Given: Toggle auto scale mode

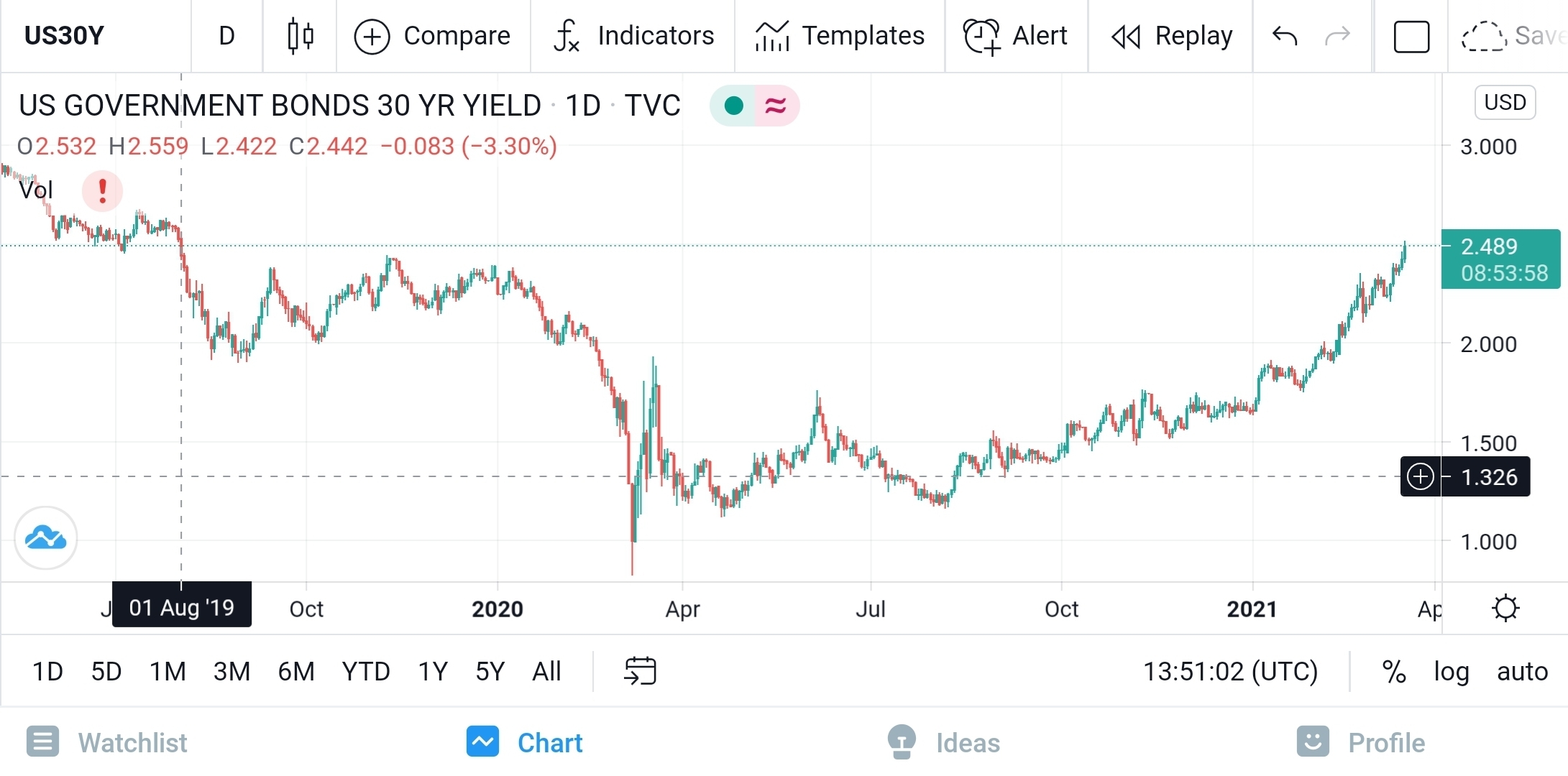Looking at the screenshot, I should pyautogui.click(x=1522, y=671).
